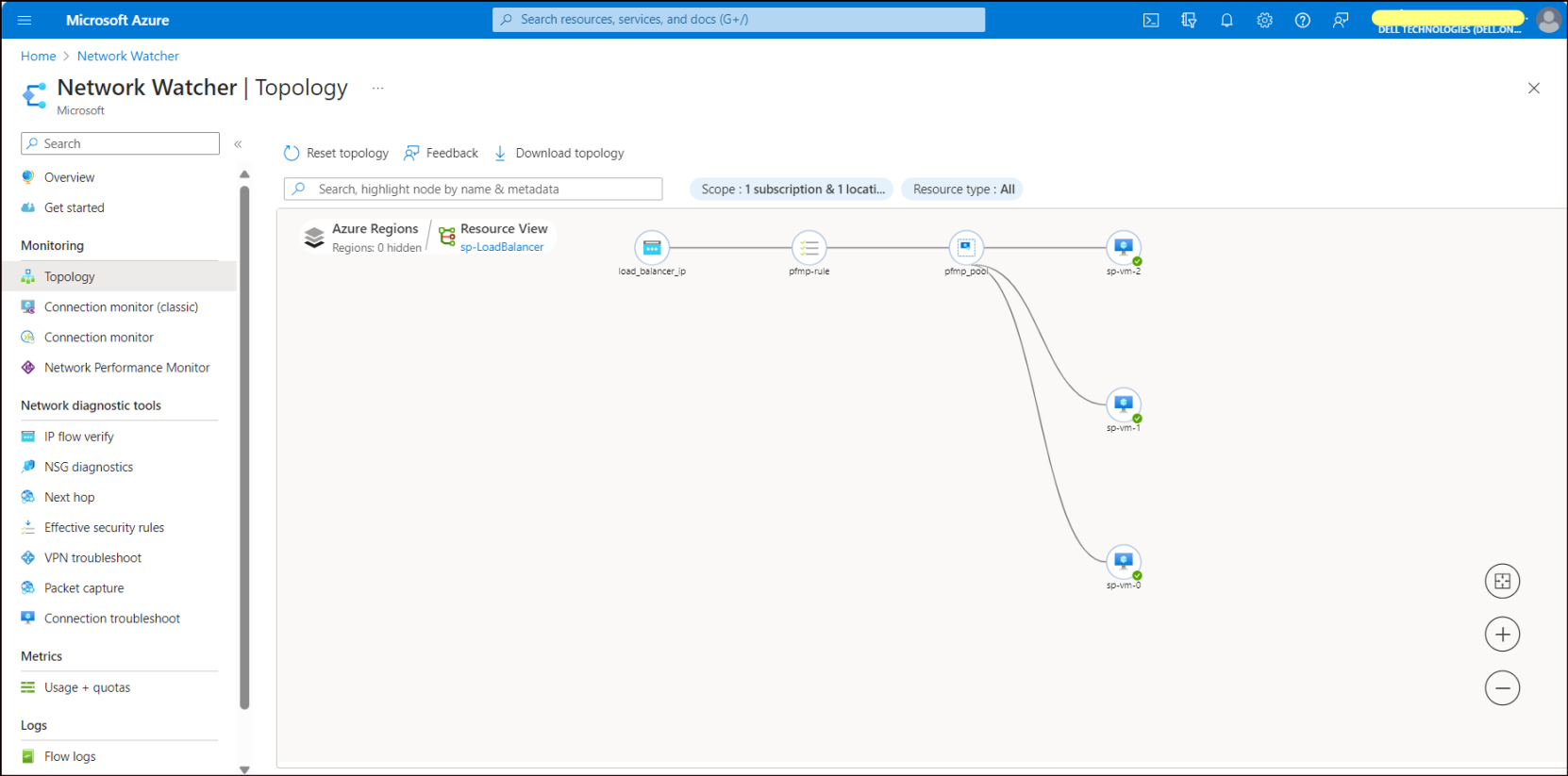Open portal settings gear
This screenshot has width=1568, height=776.
click(x=1264, y=20)
